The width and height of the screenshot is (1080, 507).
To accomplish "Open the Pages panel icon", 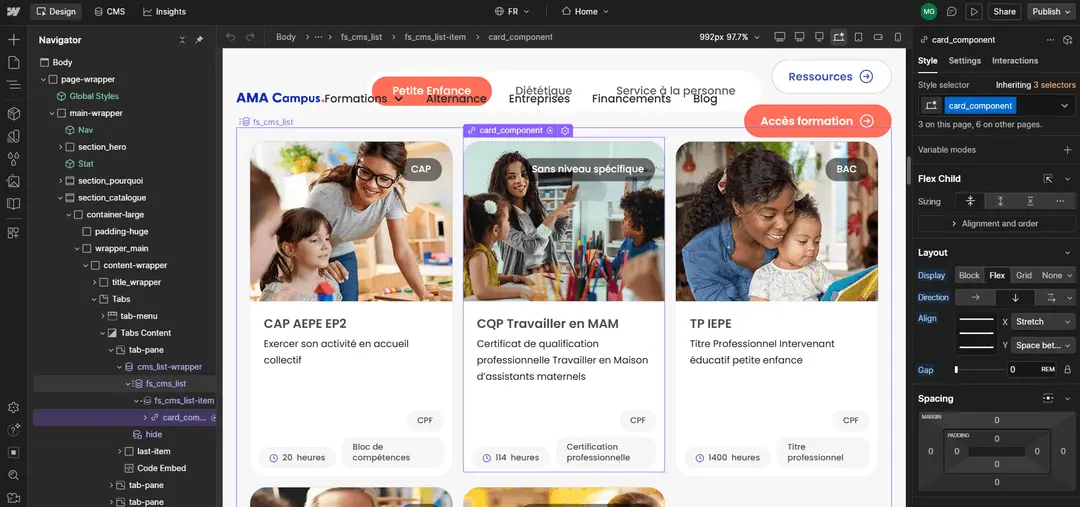I will [x=13, y=63].
